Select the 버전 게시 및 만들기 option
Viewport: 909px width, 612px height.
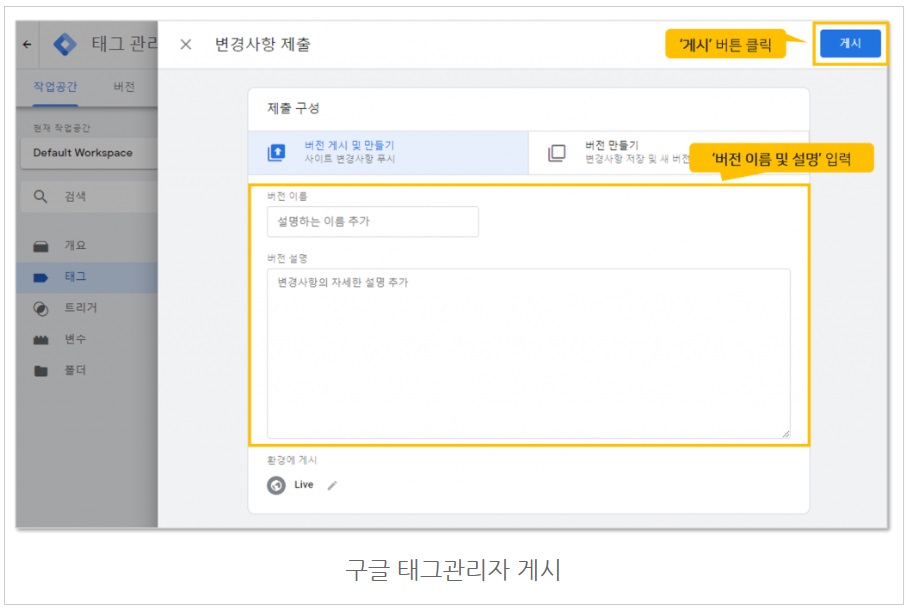388,152
